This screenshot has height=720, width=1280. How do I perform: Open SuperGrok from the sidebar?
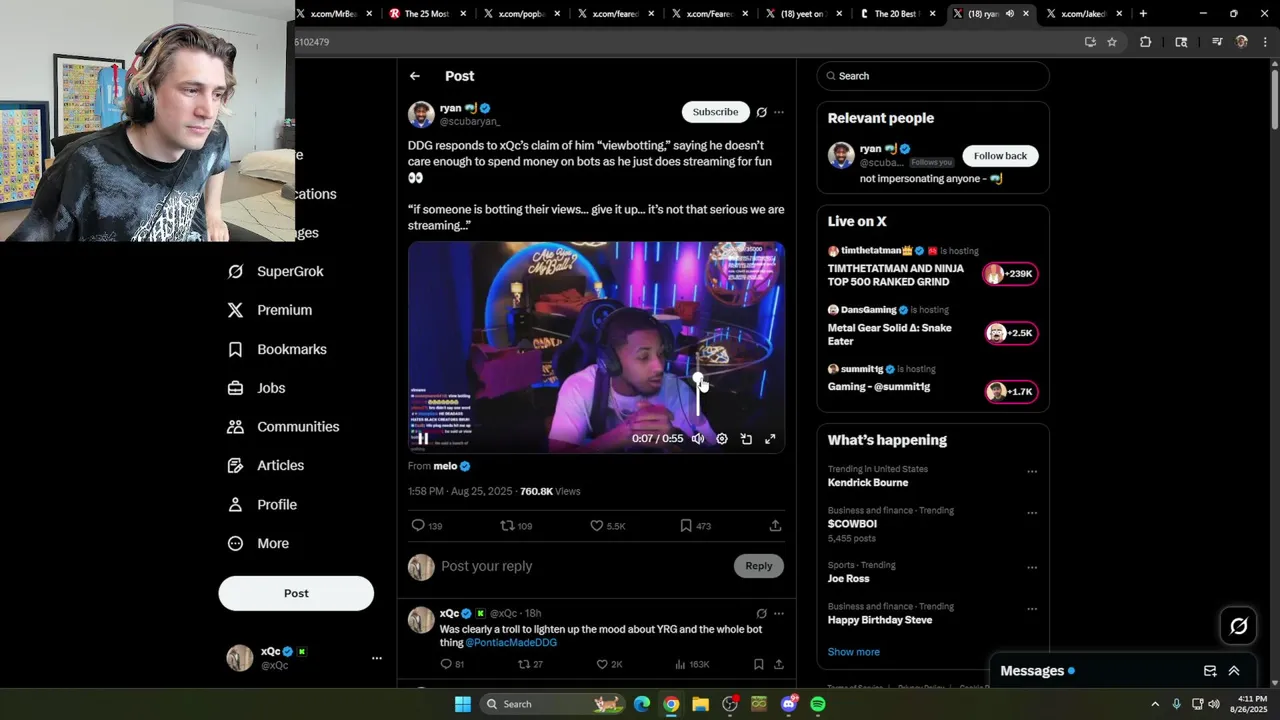(x=276, y=271)
